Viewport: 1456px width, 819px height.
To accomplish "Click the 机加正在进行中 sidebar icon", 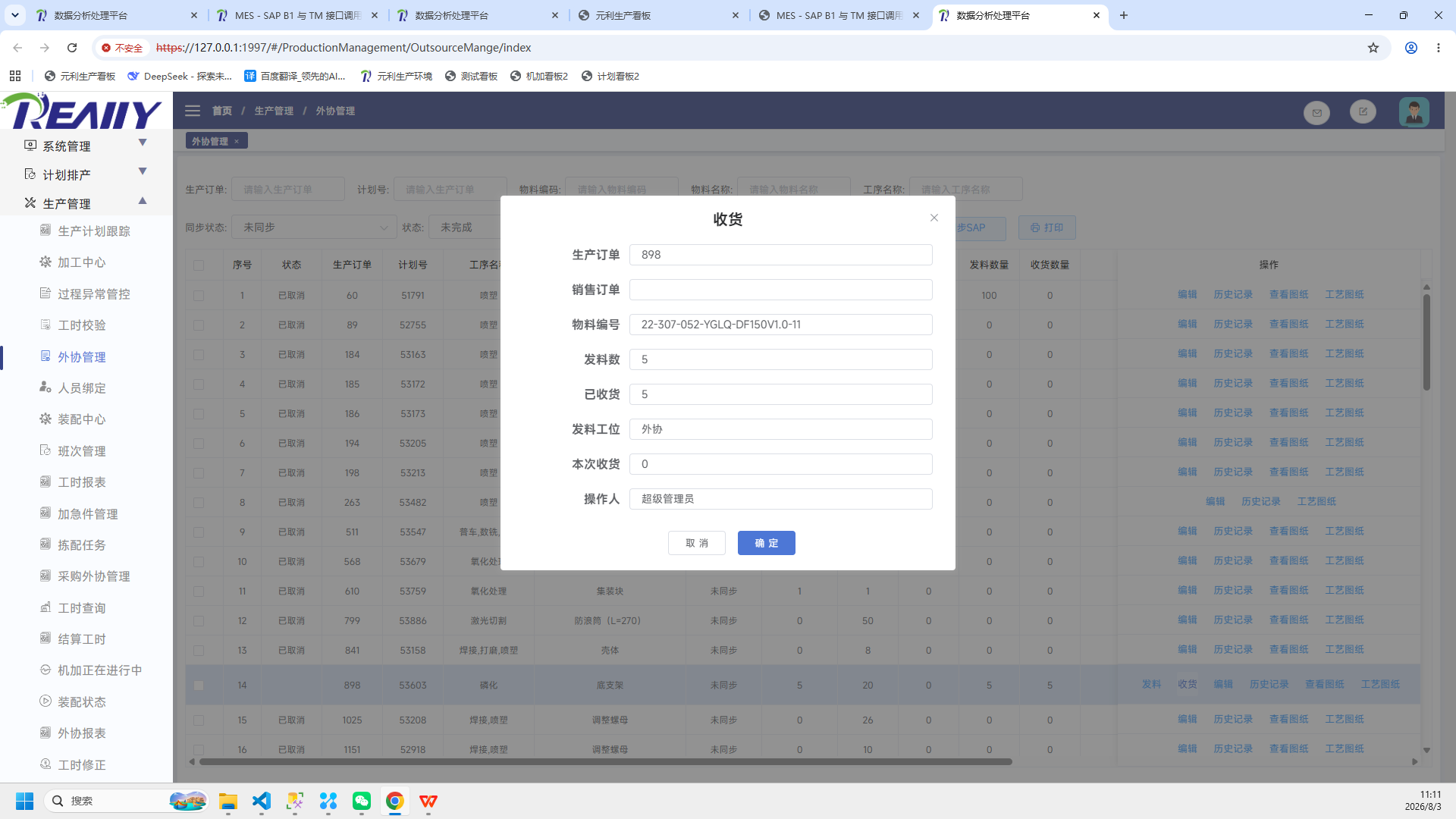I will pos(45,670).
